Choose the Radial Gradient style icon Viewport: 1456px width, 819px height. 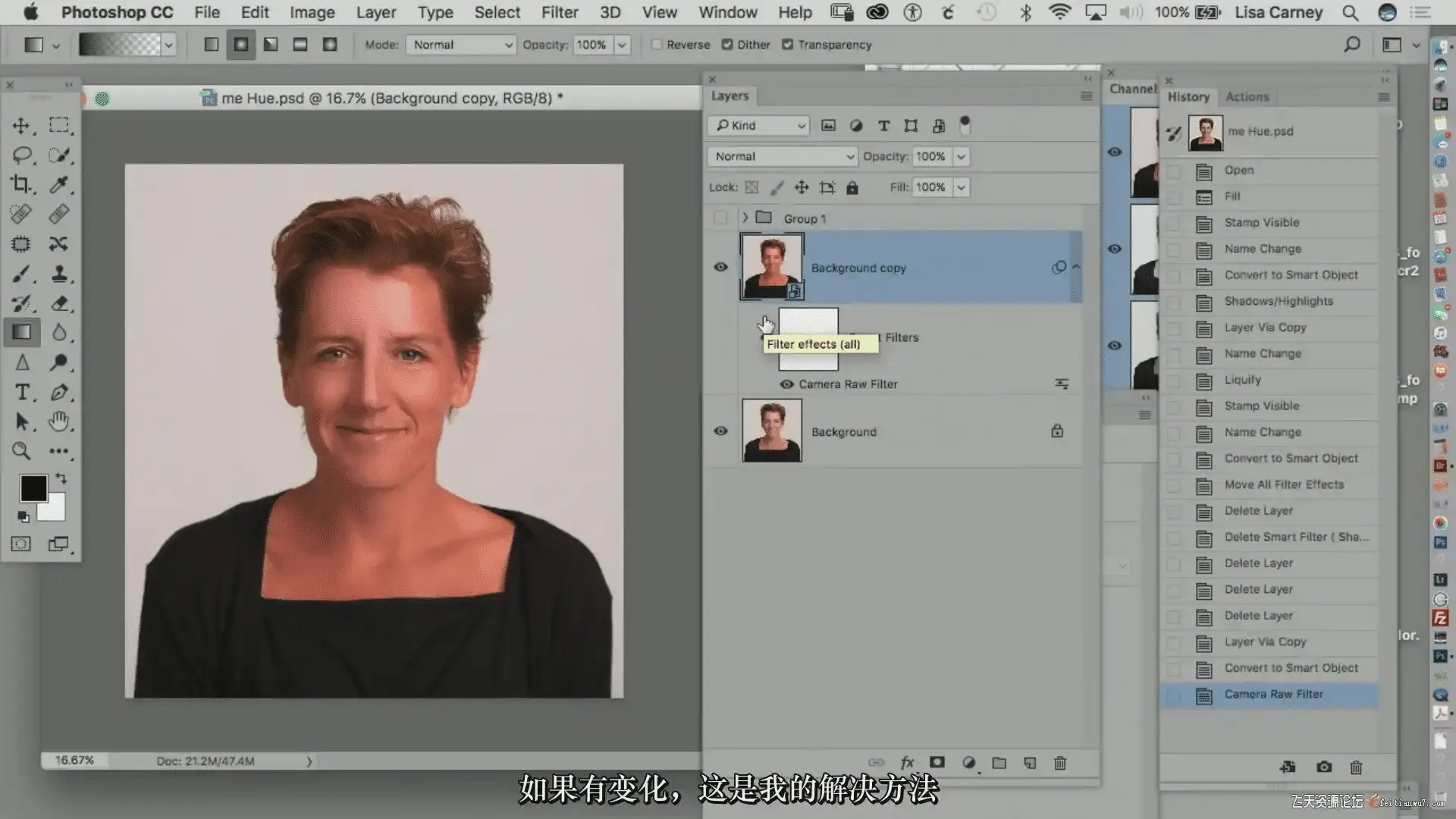click(x=241, y=45)
